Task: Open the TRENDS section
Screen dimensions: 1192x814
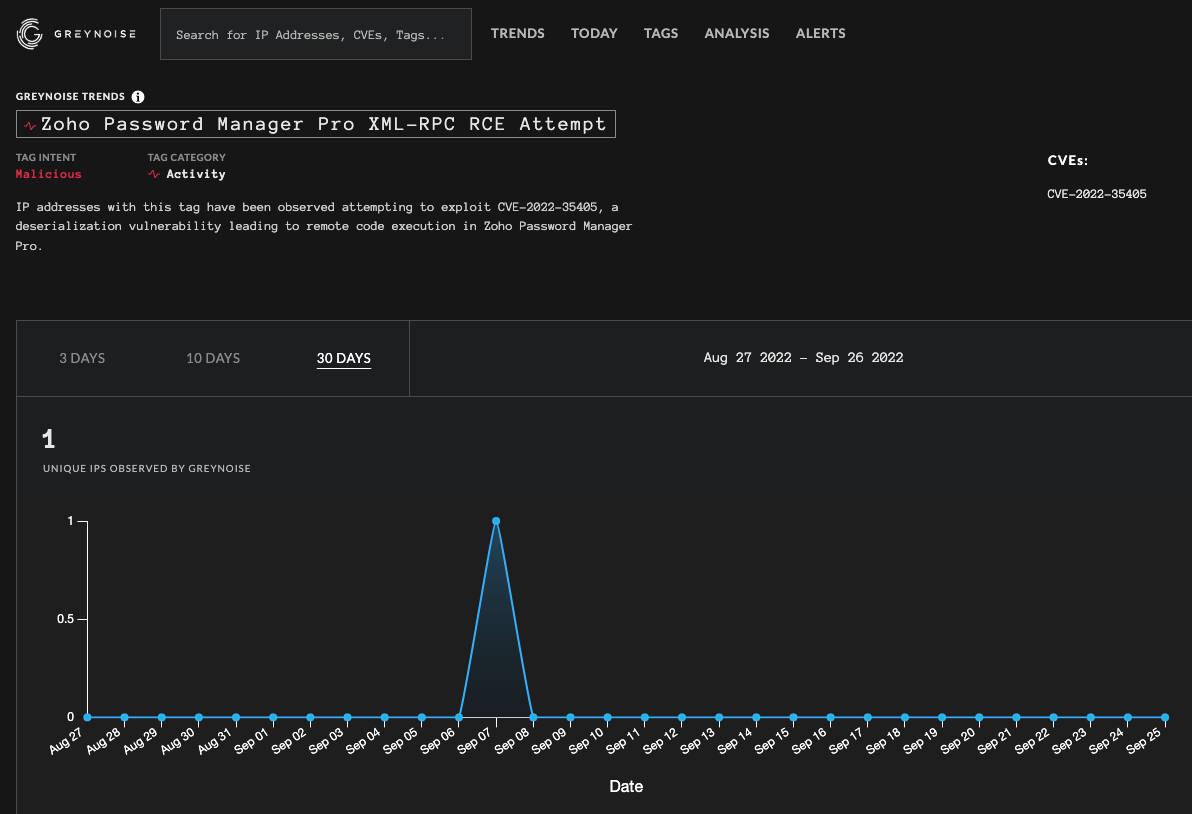Action: click(x=517, y=33)
